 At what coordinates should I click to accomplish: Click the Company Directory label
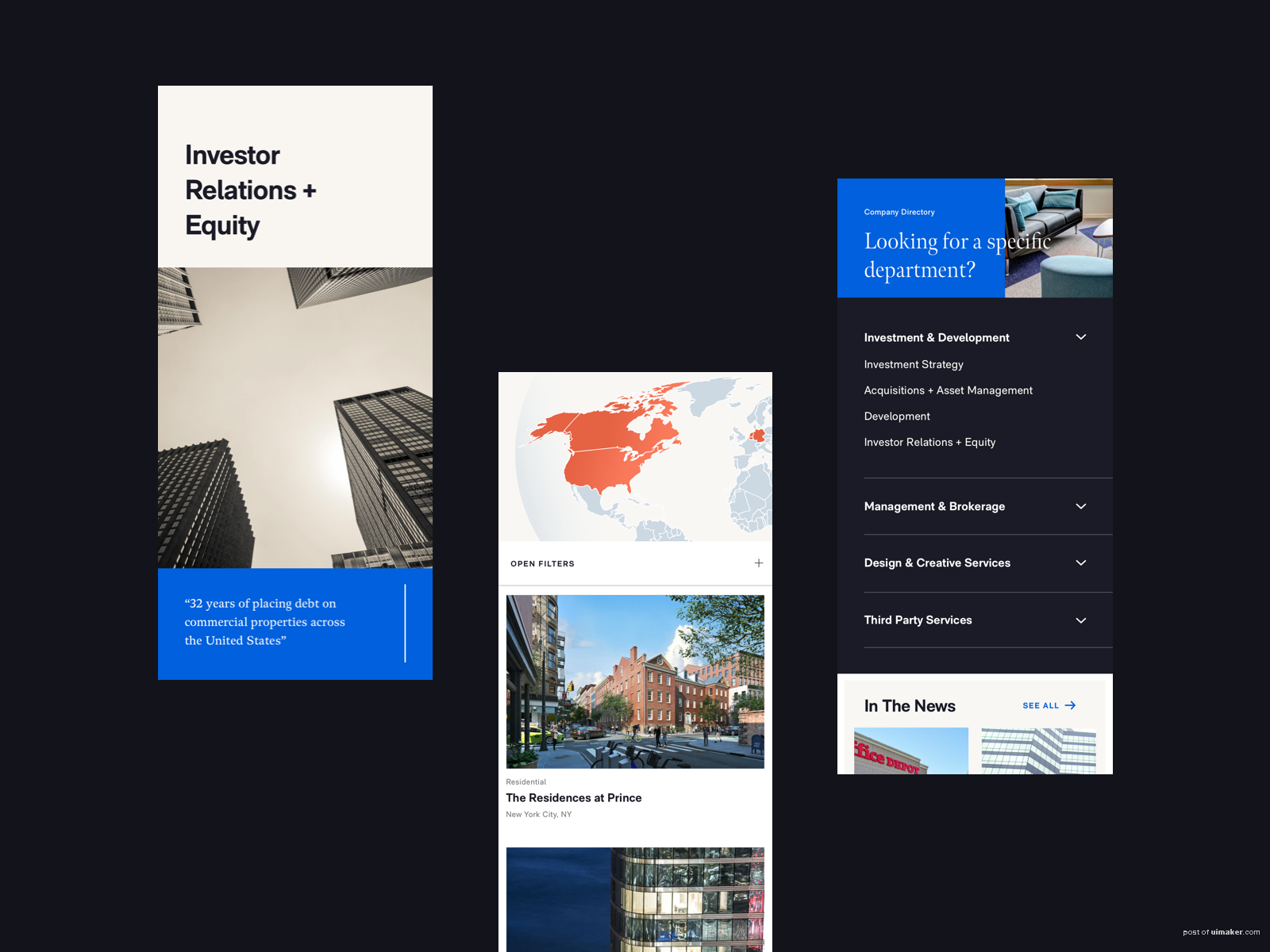pyautogui.click(x=899, y=213)
